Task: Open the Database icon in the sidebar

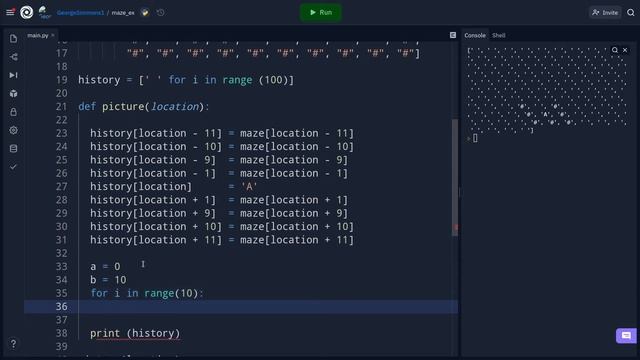Action: (x=13, y=149)
